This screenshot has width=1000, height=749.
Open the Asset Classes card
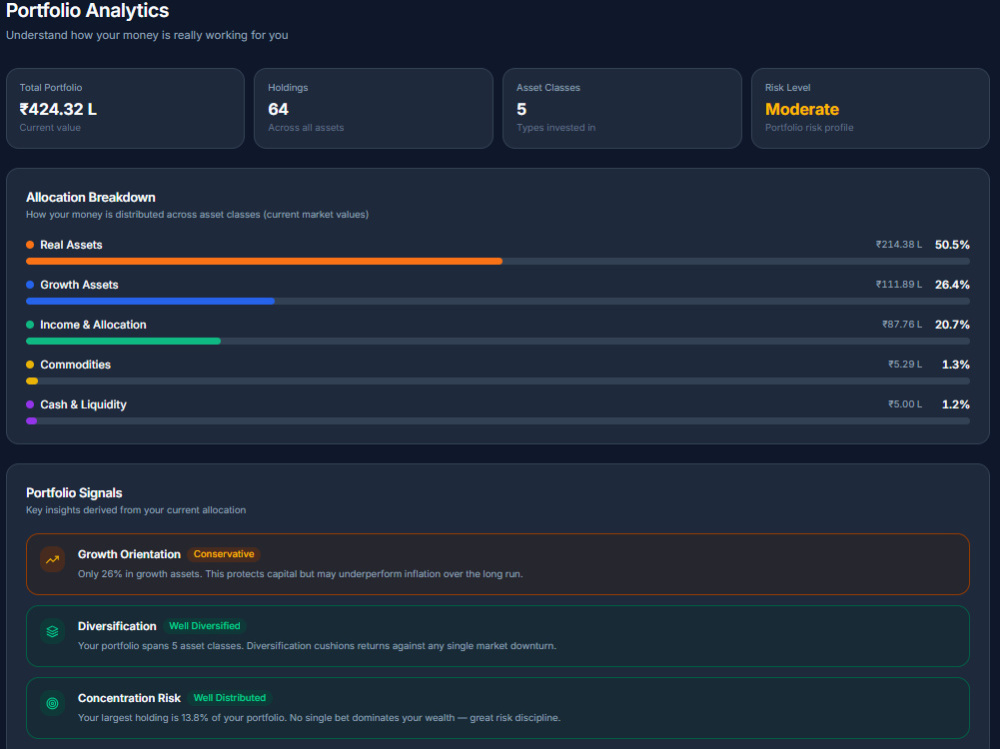[x=622, y=108]
